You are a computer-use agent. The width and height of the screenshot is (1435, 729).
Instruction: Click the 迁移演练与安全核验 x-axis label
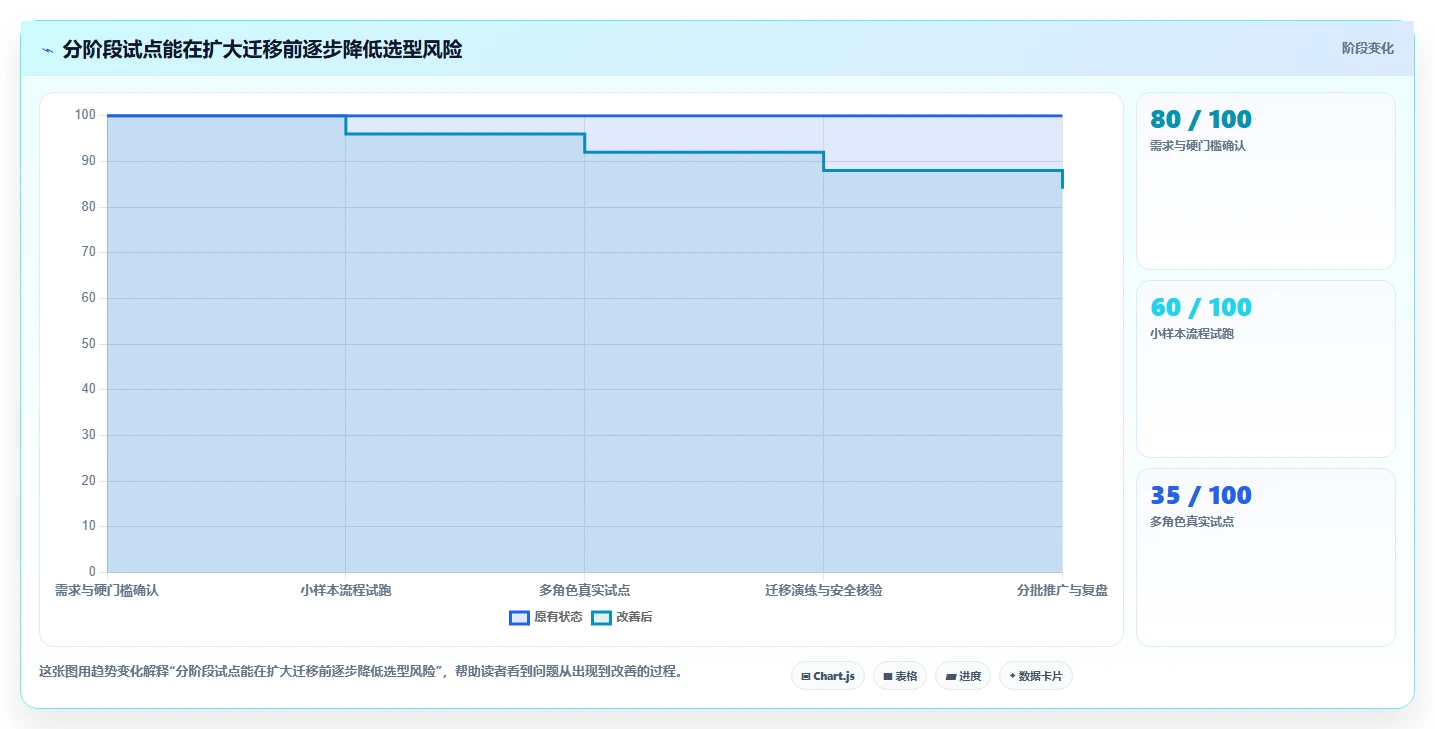tap(824, 590)
